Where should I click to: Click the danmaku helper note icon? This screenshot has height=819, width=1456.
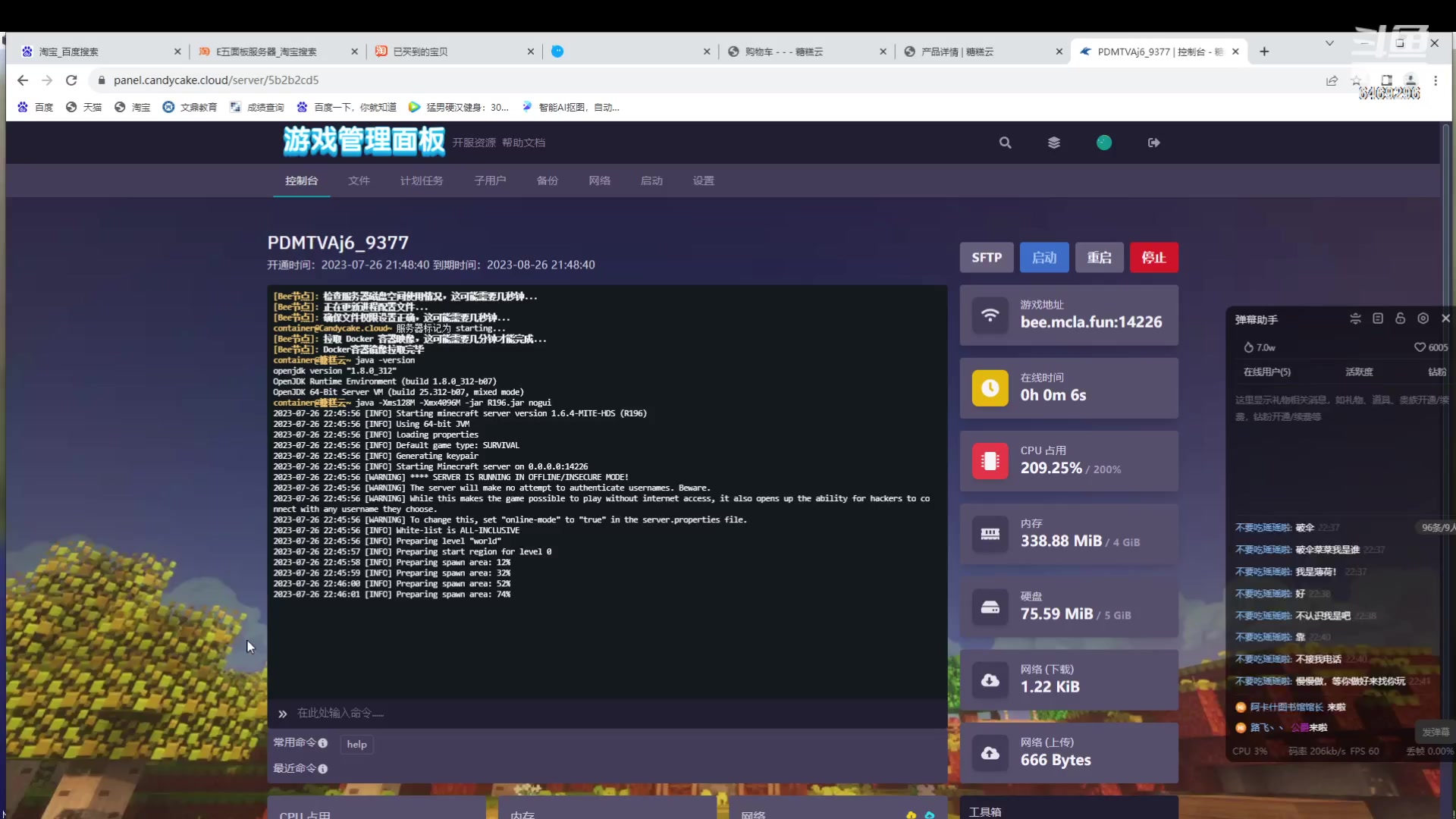point(1378,318)
